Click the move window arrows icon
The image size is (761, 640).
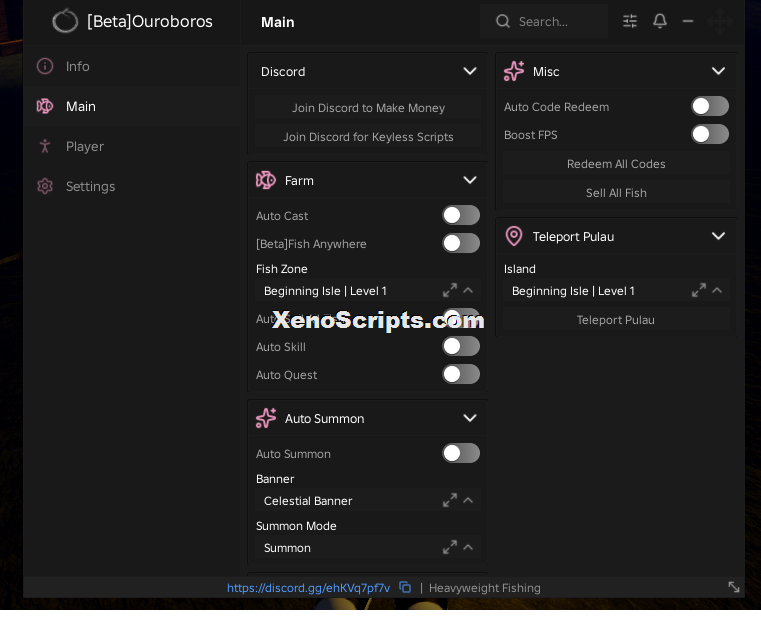click(720, 21)
